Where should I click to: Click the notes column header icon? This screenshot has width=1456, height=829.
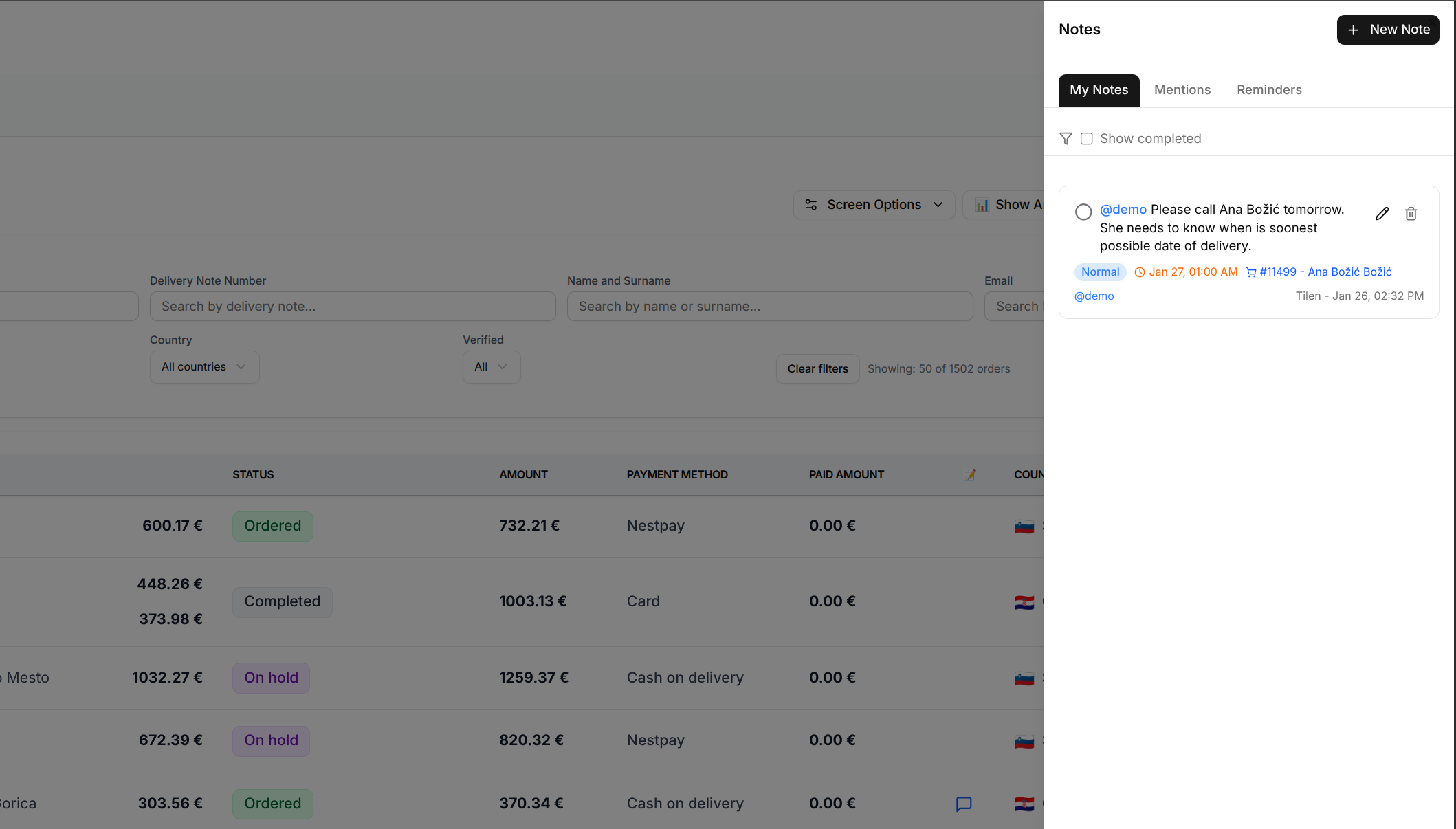969,474
